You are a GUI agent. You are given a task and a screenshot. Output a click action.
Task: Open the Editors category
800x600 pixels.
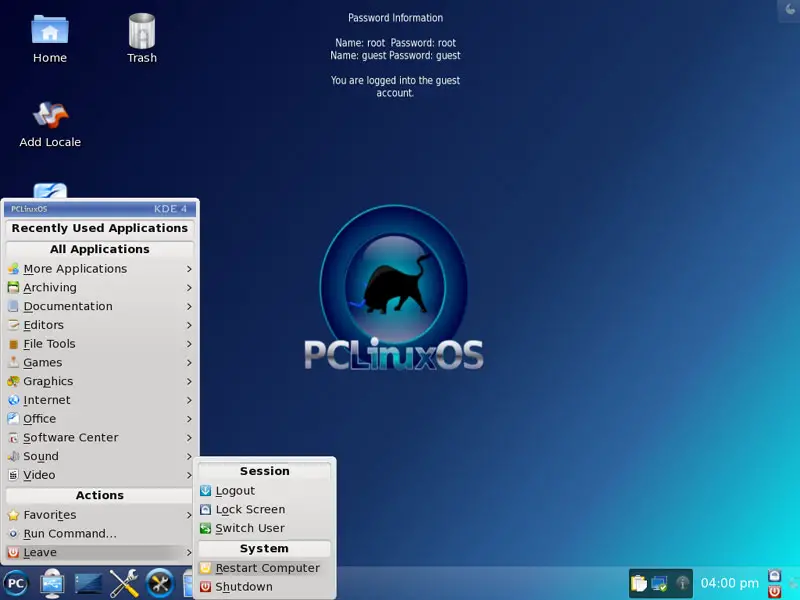coord(100,325)
